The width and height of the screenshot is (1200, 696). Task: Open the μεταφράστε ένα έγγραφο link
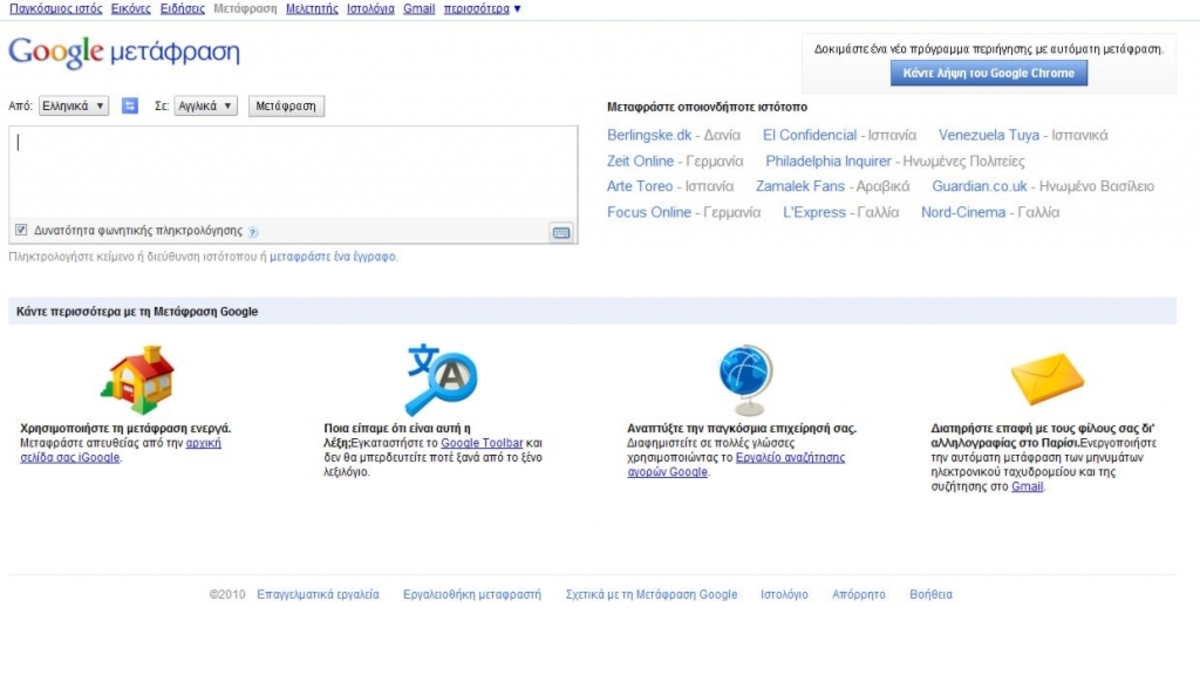(x=333, y=257)
